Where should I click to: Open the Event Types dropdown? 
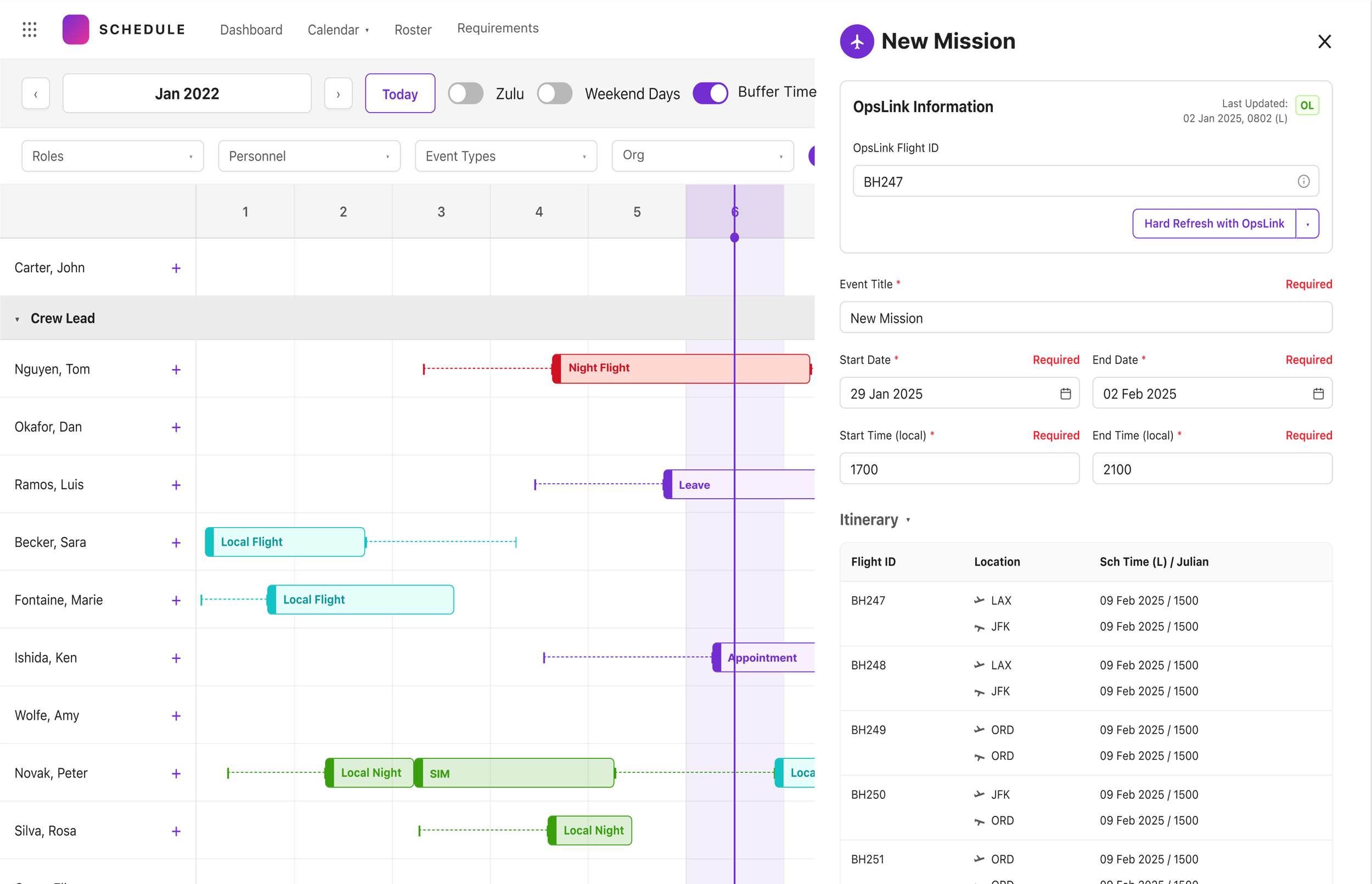pos(506,156)
